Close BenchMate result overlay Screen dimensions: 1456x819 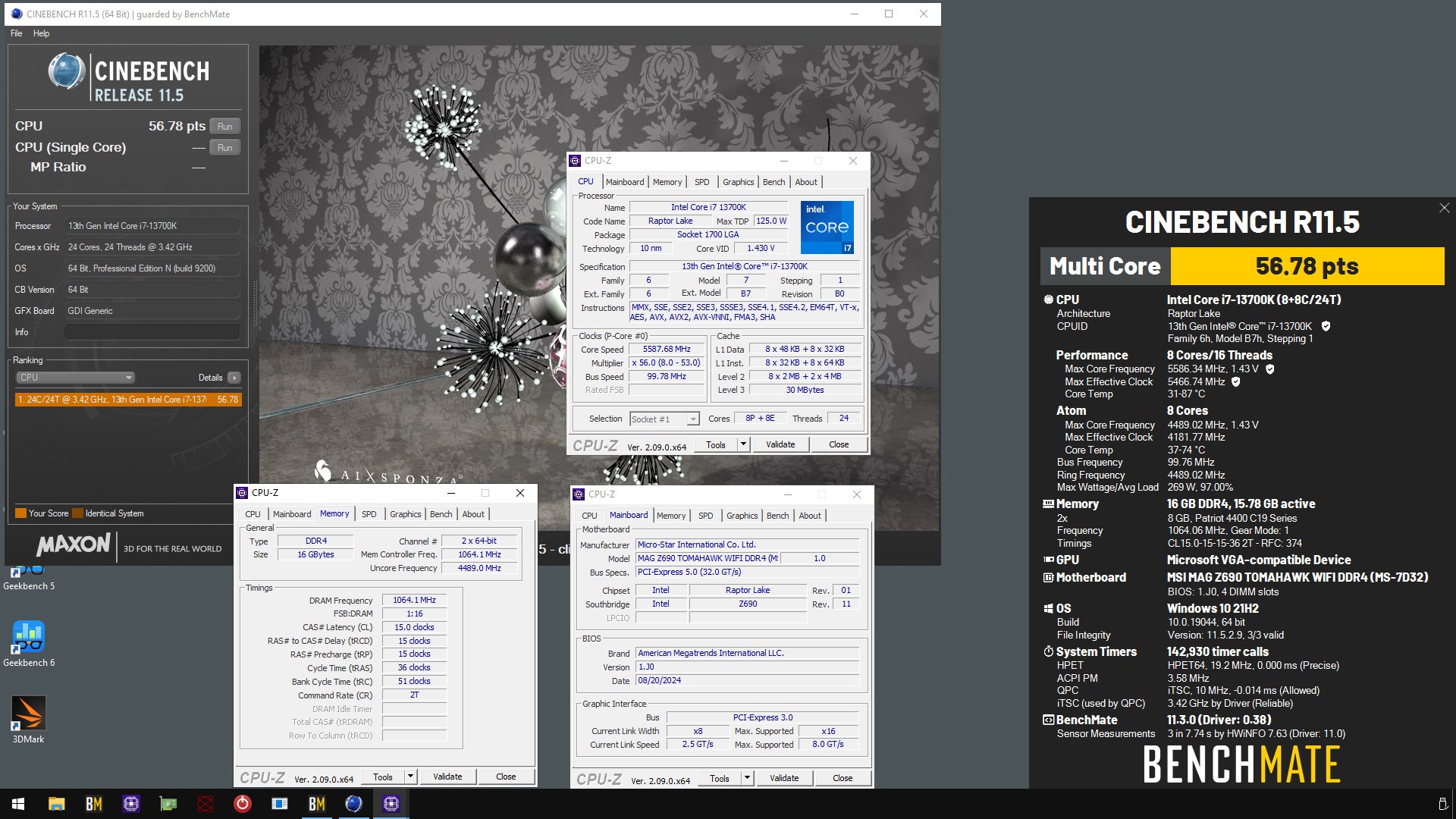click(1444, 208)
